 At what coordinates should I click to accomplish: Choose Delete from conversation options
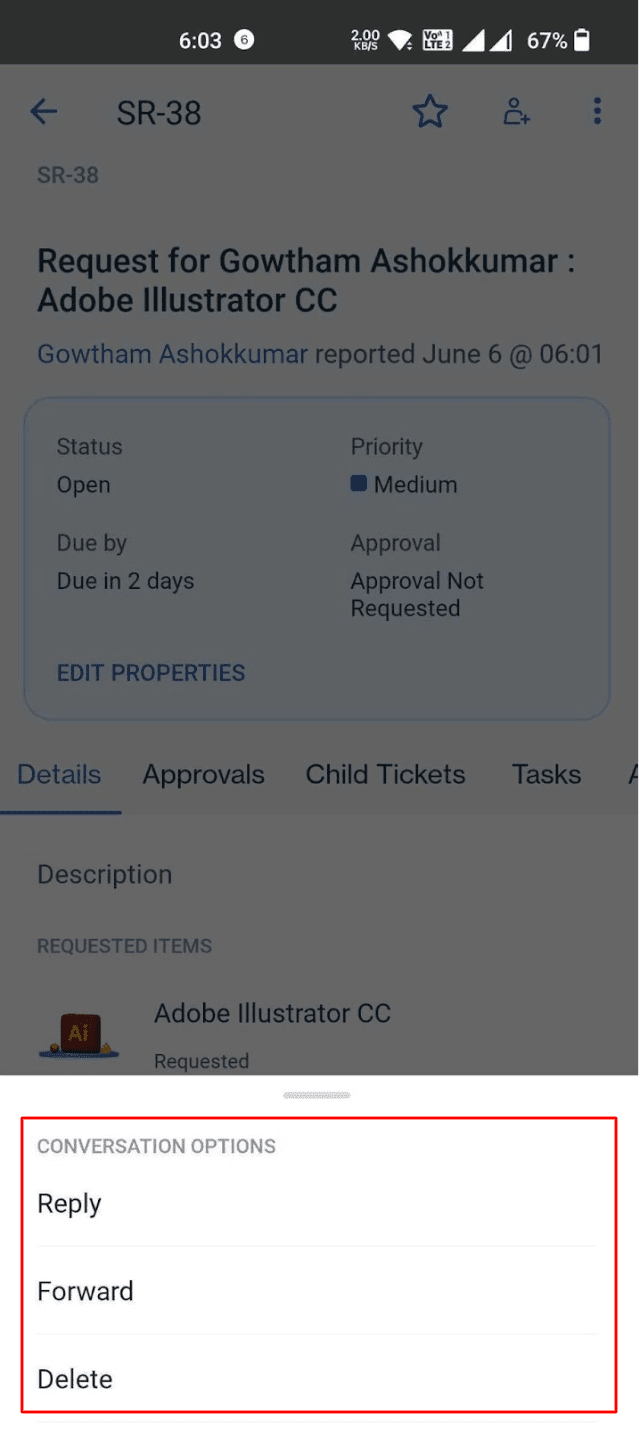(x=317, y=1379)
